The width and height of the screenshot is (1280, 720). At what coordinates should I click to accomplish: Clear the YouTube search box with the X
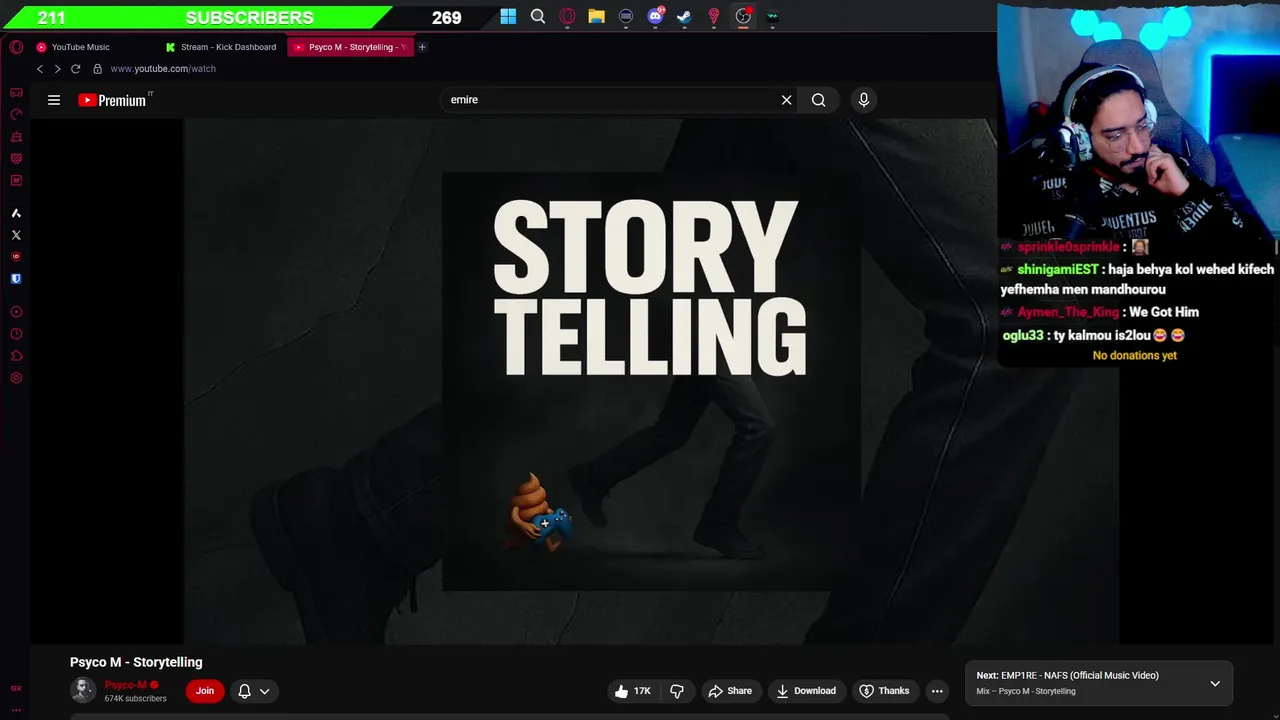(786, 100)
